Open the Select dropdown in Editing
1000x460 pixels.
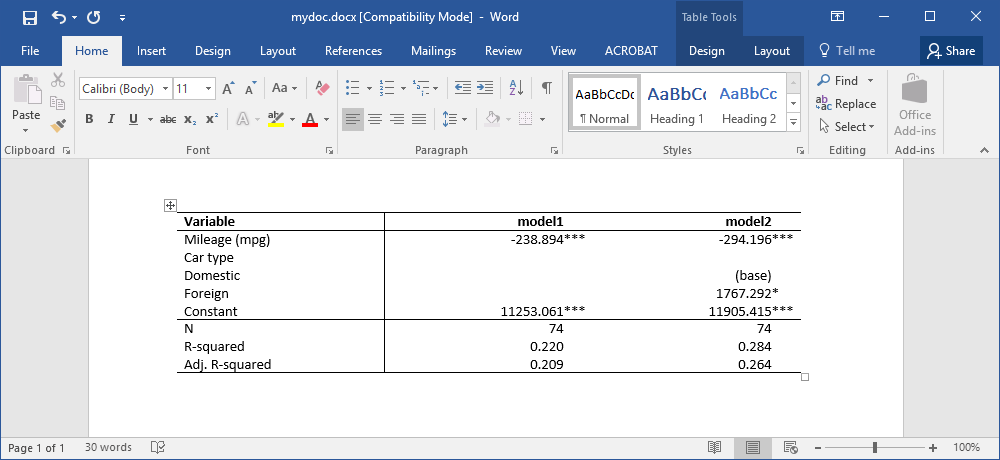846,126
